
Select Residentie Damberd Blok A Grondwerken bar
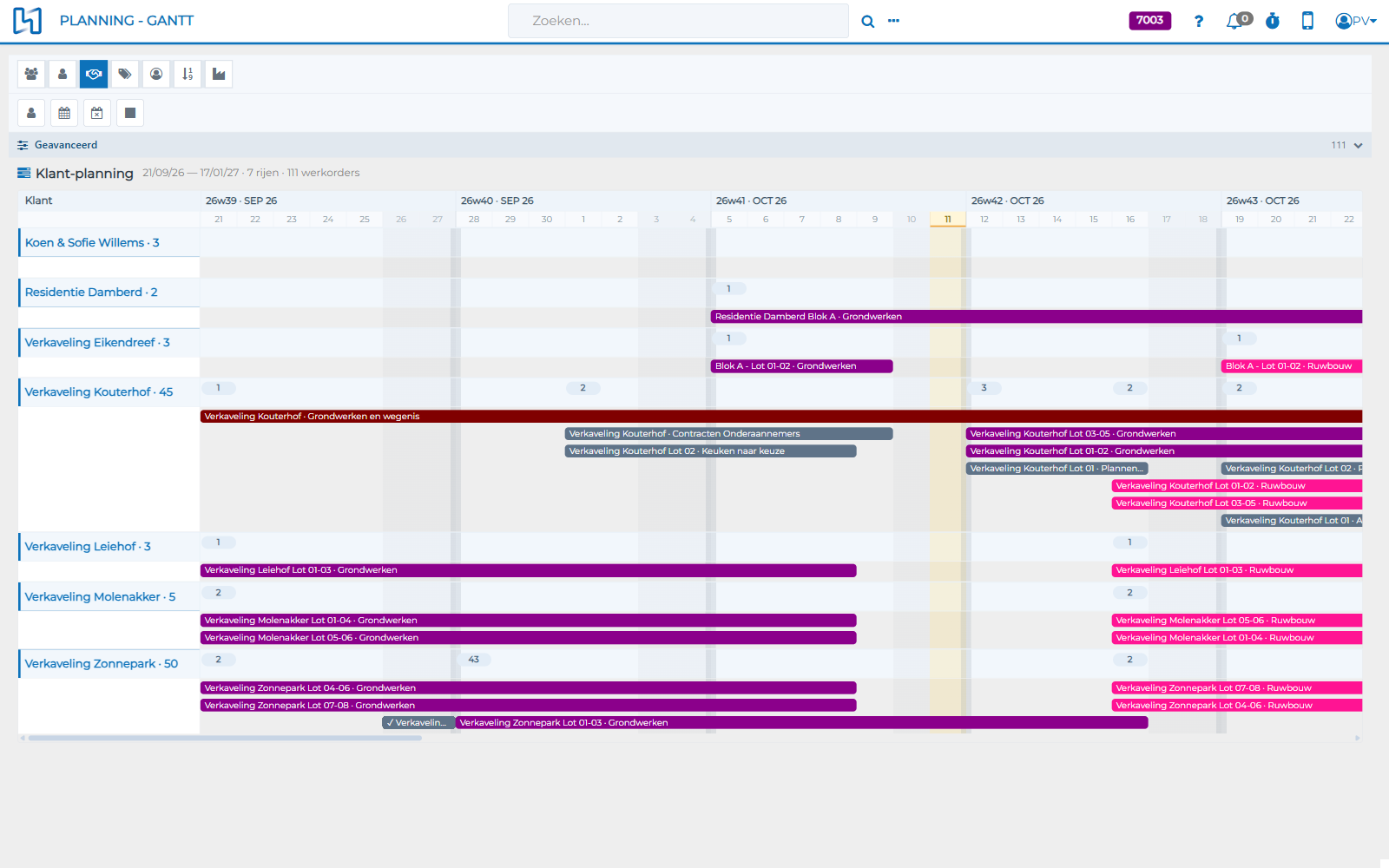(1037, 317)
